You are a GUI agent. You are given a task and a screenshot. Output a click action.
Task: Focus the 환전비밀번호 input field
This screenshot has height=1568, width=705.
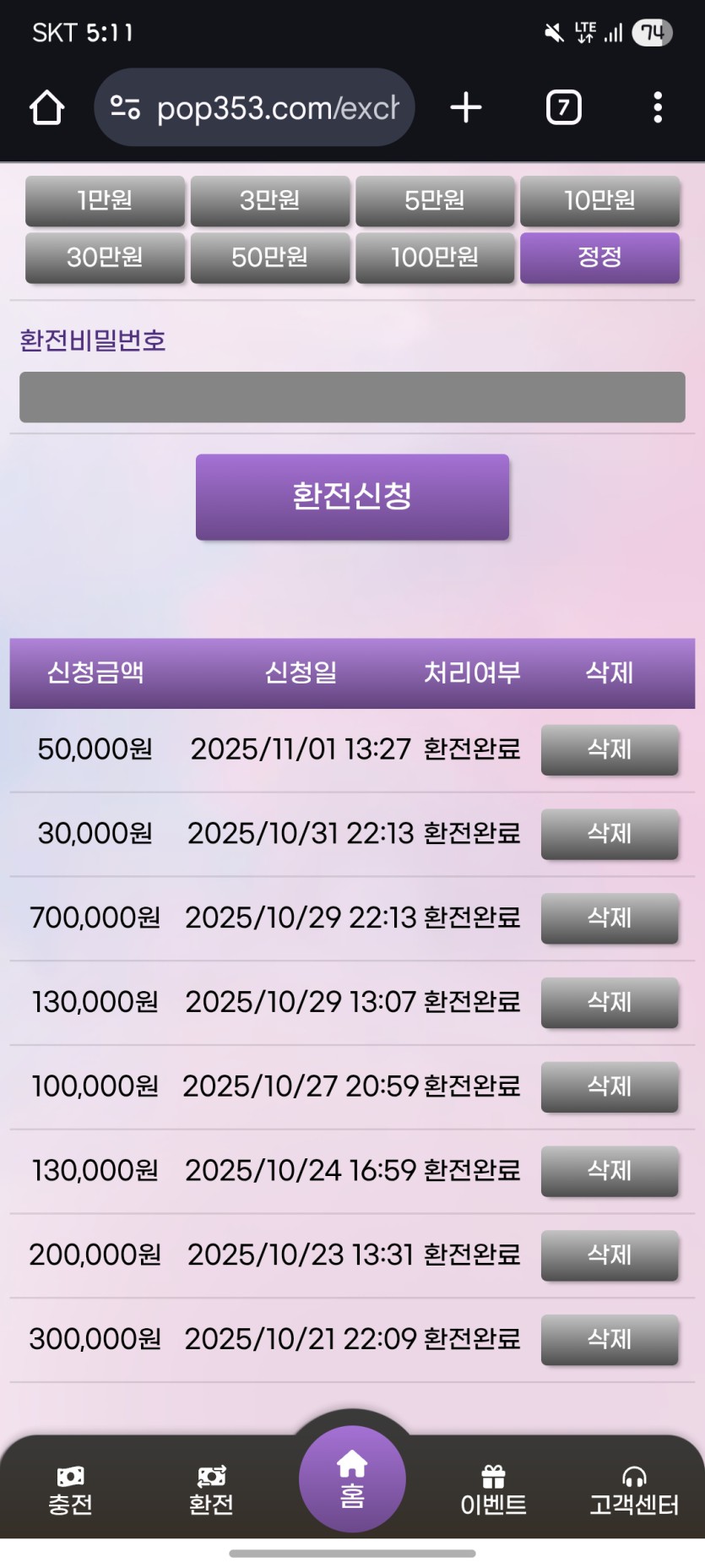tap(352, 397)
